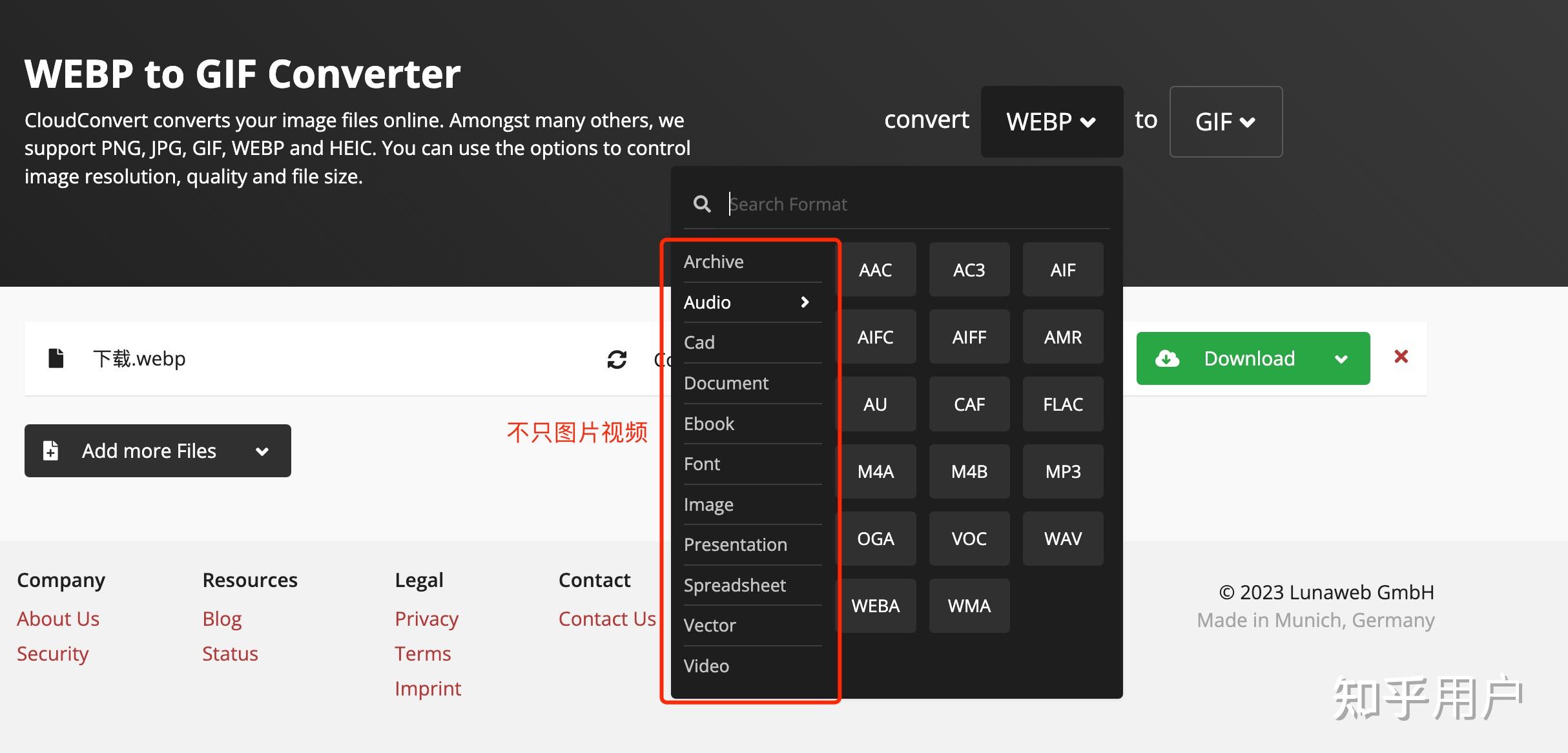Select the WAV format option

[x=1062, y=538]
